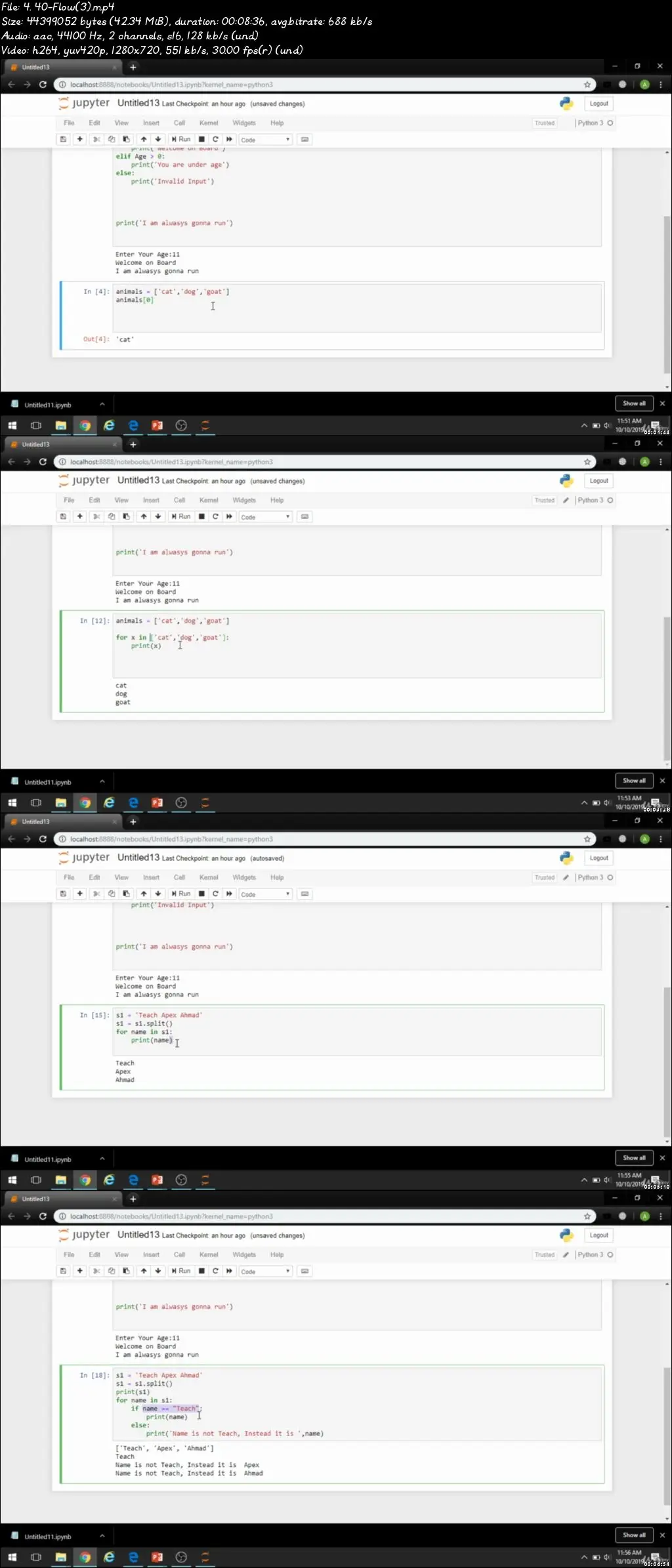This screenshot has height=1568, width=672.
Task: Open File menu in frame showing In [4]
Action: 69,123
